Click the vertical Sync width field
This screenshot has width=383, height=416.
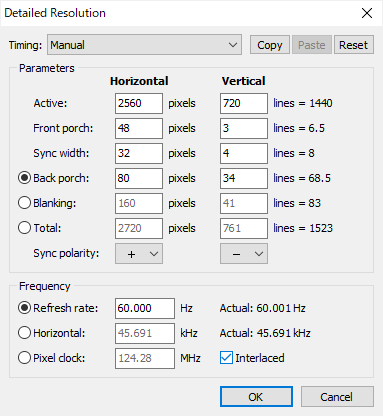[244, 153]
